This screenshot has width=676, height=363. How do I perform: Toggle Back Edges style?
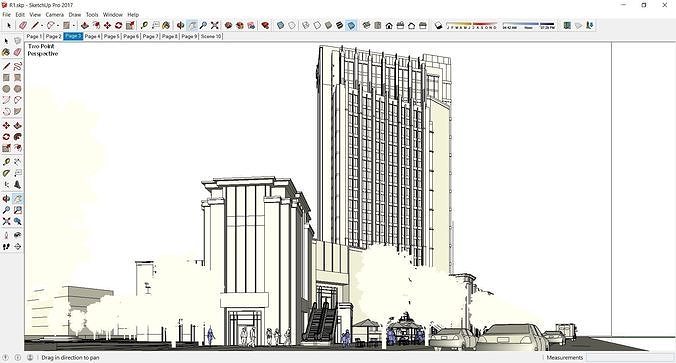292,25
